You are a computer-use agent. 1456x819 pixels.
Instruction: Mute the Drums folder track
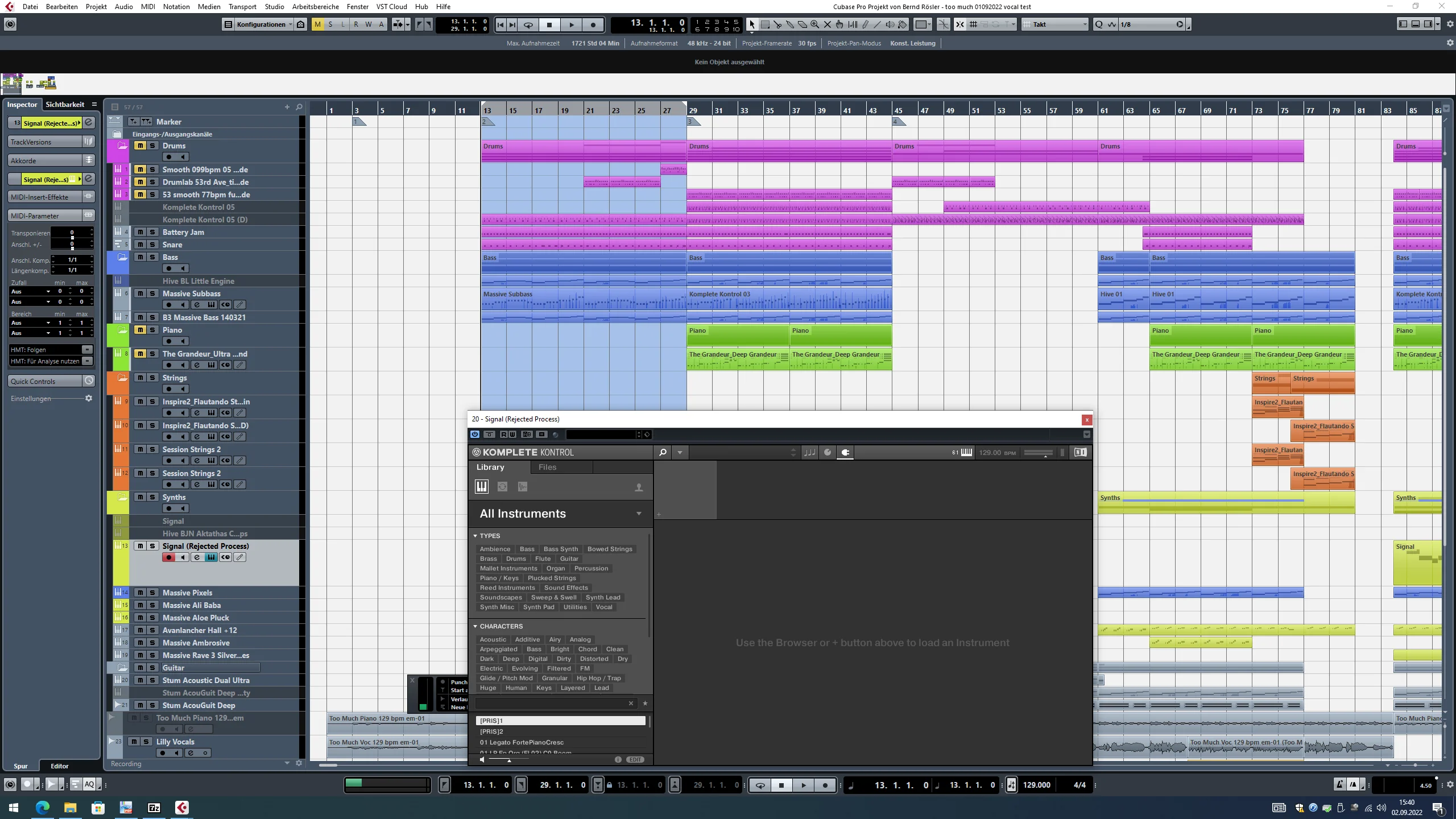(140, 146)
